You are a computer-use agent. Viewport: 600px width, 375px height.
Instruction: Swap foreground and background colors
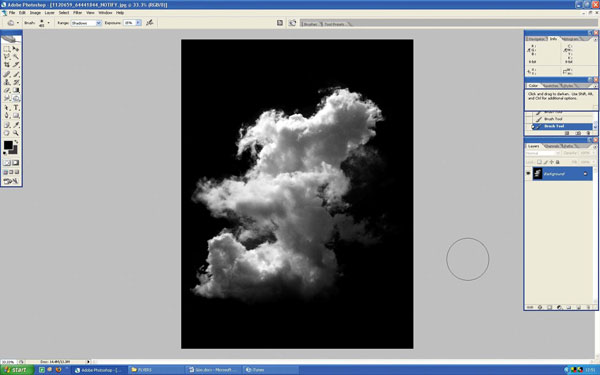(x=16, y=142)
